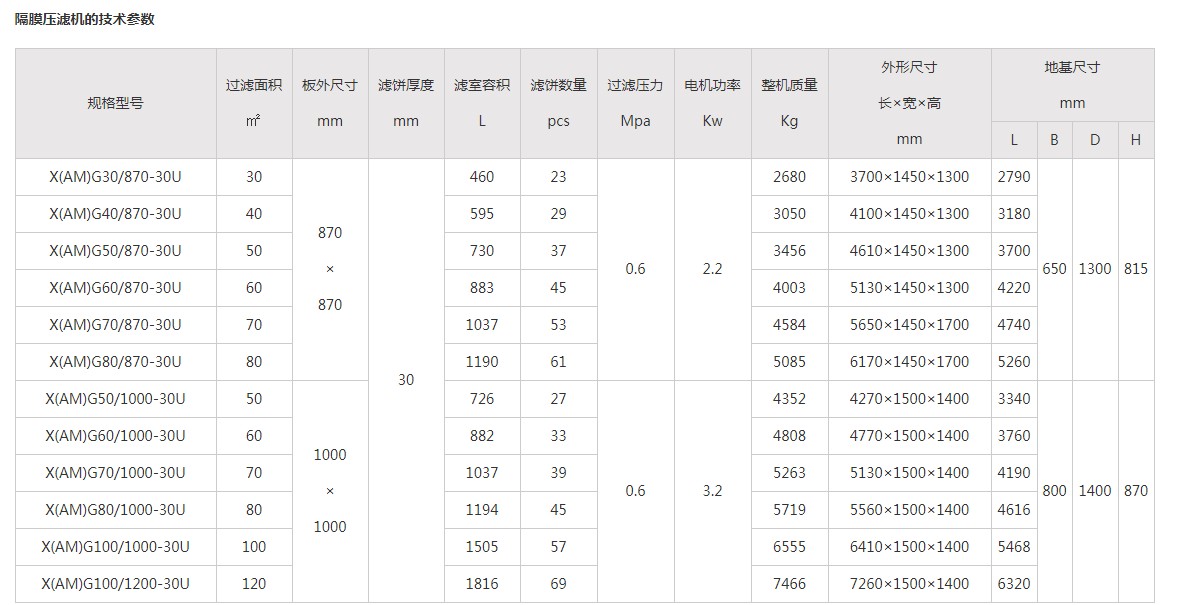This screenshot has width=1180, height=605.
Task: Select the 板外尺寸 column header
Action: pyautogui.click(x=329, y=103)
